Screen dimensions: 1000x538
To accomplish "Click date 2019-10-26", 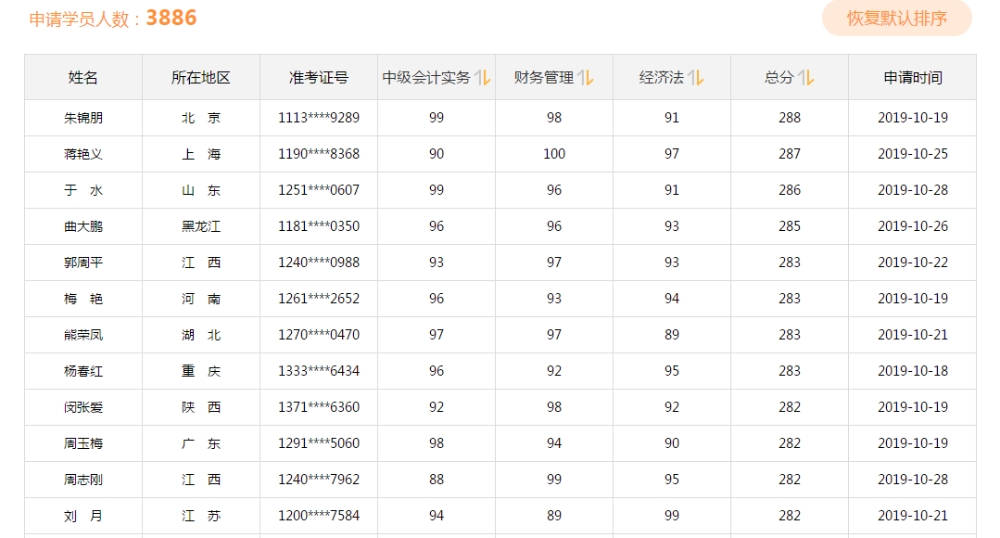I will [x=913, y=226].
